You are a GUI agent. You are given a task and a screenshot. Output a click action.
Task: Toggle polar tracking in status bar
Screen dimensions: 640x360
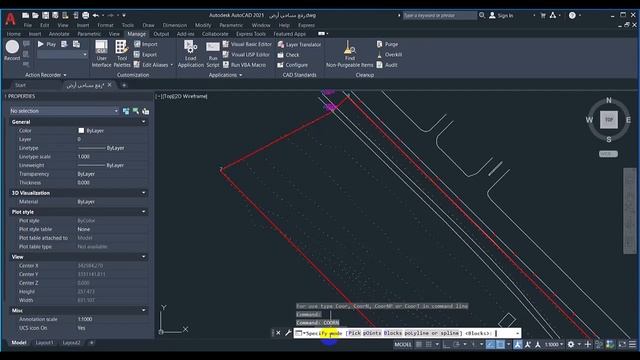(456, 344)
